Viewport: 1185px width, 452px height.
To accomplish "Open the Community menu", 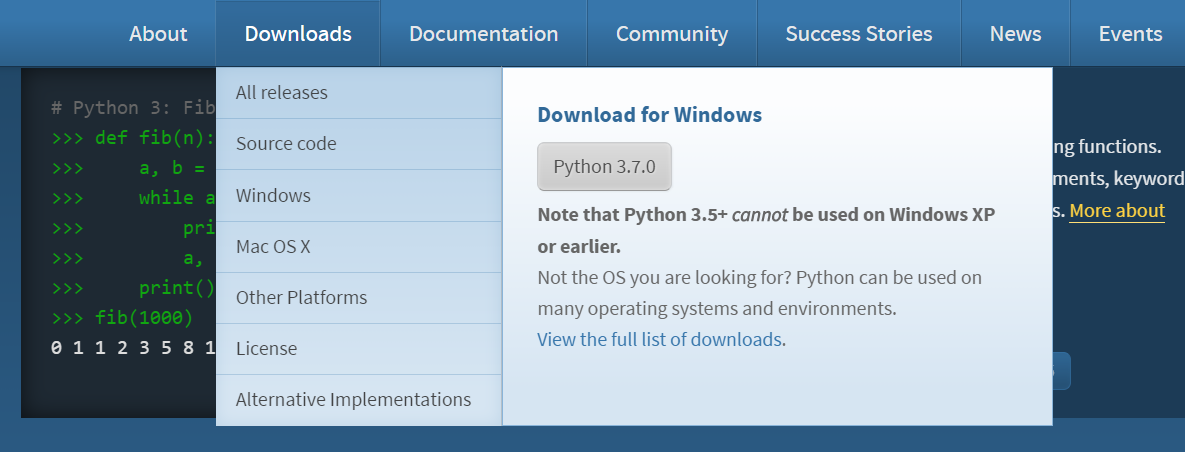I will 672,33.
